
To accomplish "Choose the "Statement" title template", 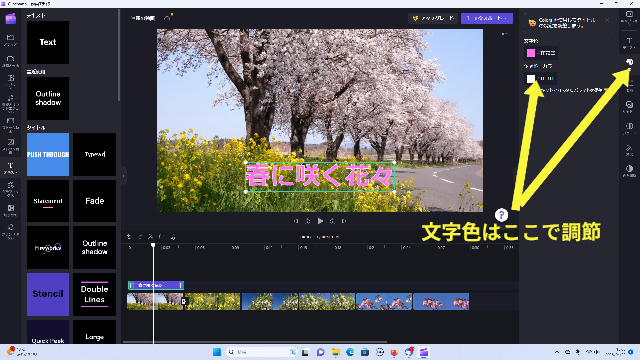I will click(x=48, y=201).
